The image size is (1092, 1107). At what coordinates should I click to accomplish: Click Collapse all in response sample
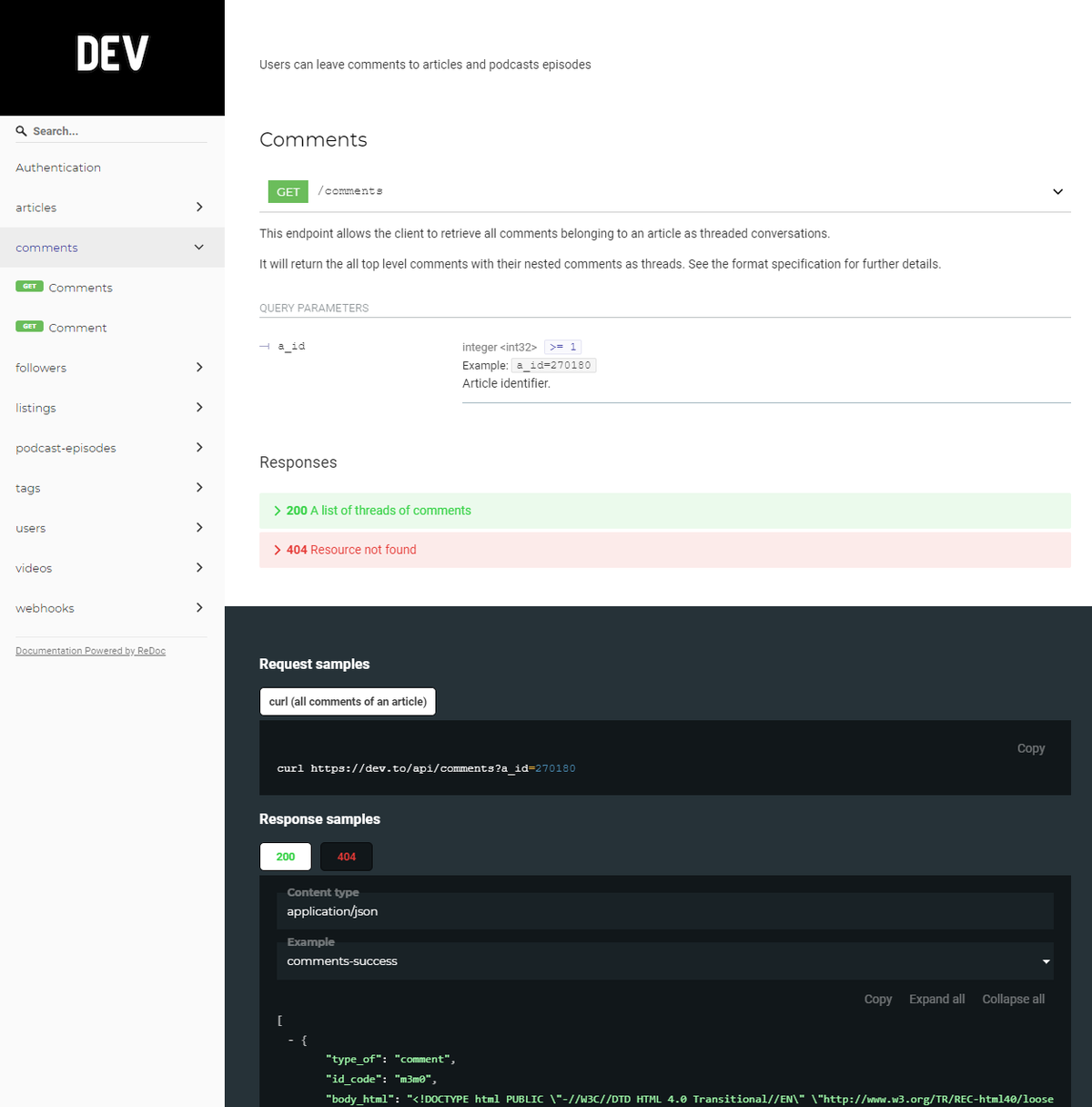pos(1013,1000)
